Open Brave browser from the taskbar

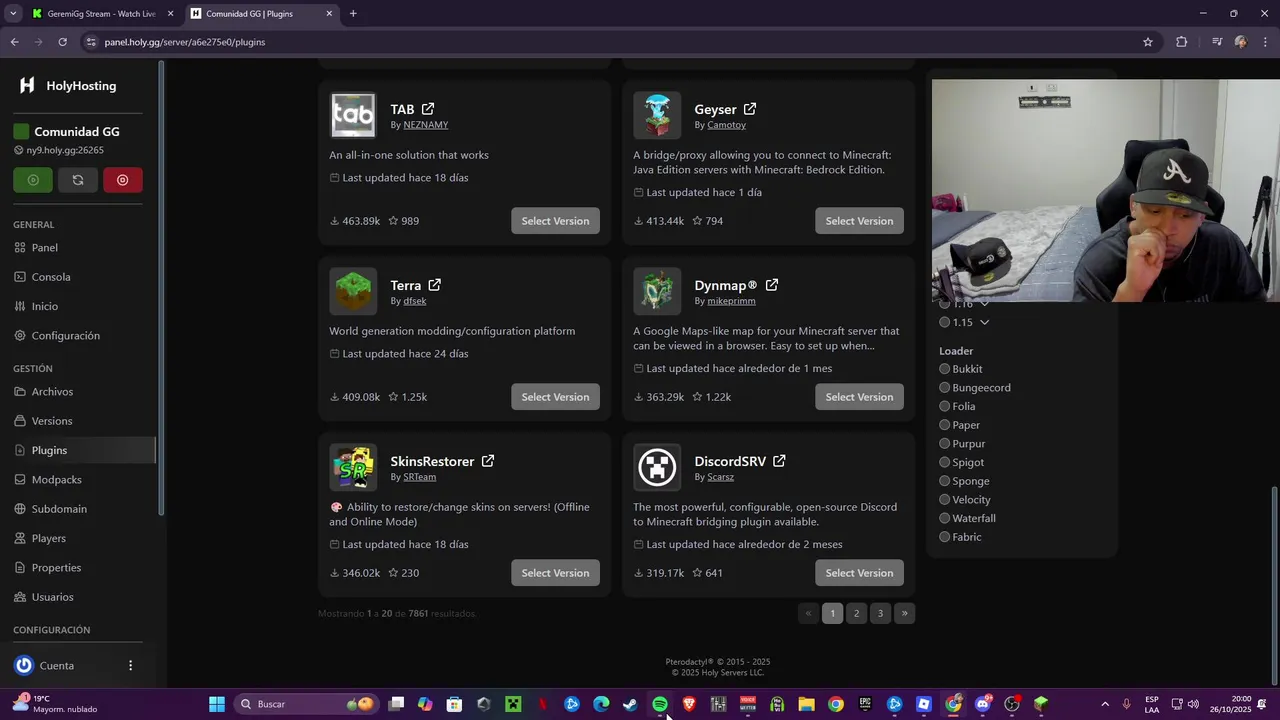pos(689,704)
